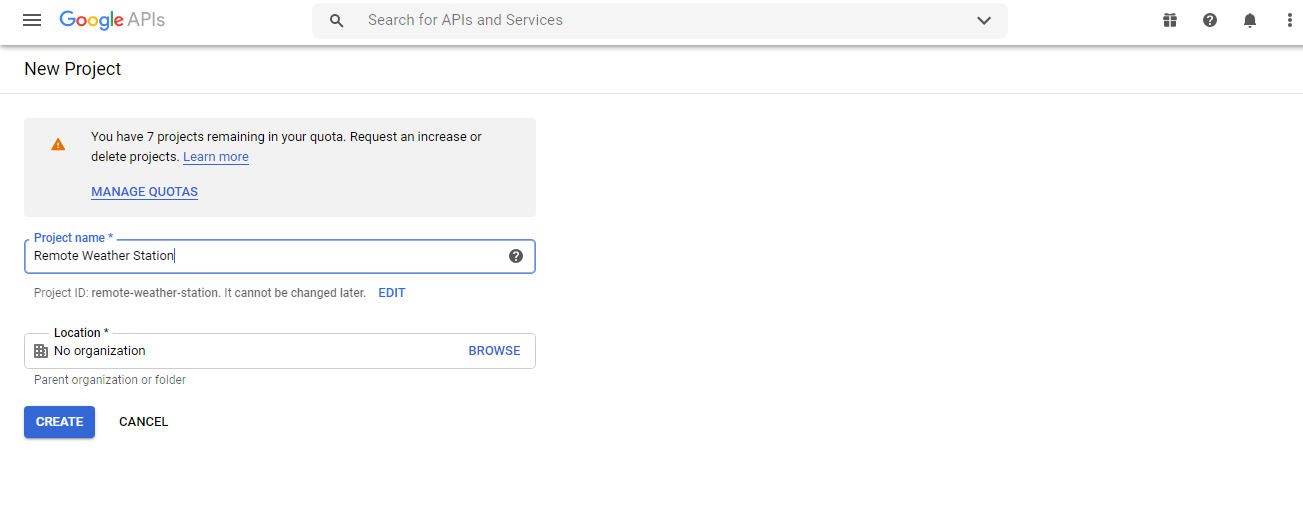Open the gift icon in the header
The width and height of the screenshot is (1303, 526).
1170,20
